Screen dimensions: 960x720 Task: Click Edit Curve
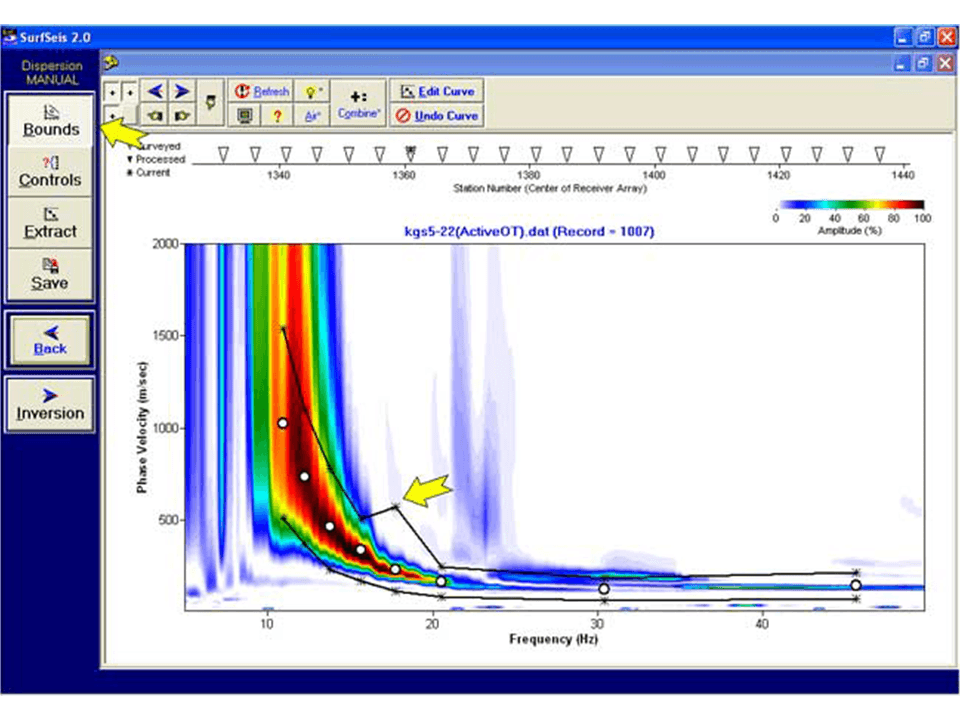point(437,91)
